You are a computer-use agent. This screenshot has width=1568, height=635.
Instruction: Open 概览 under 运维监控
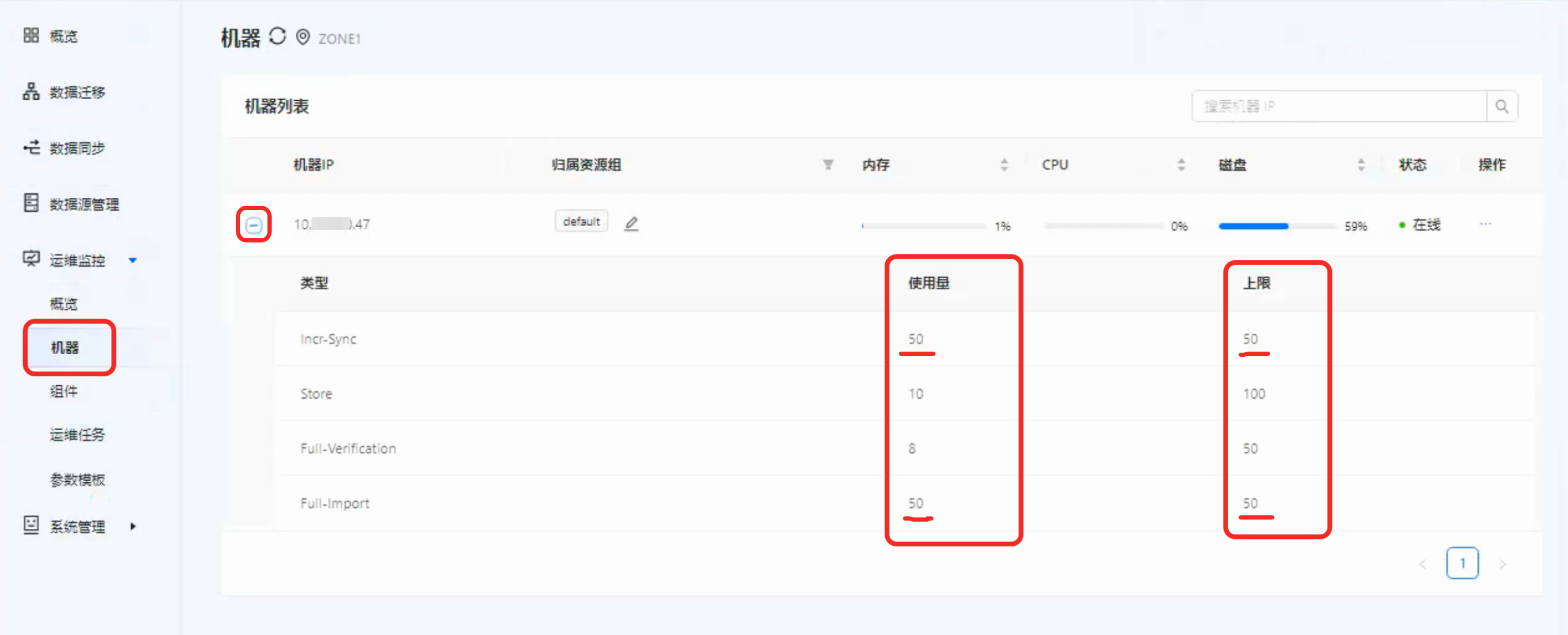click(64, 303)
